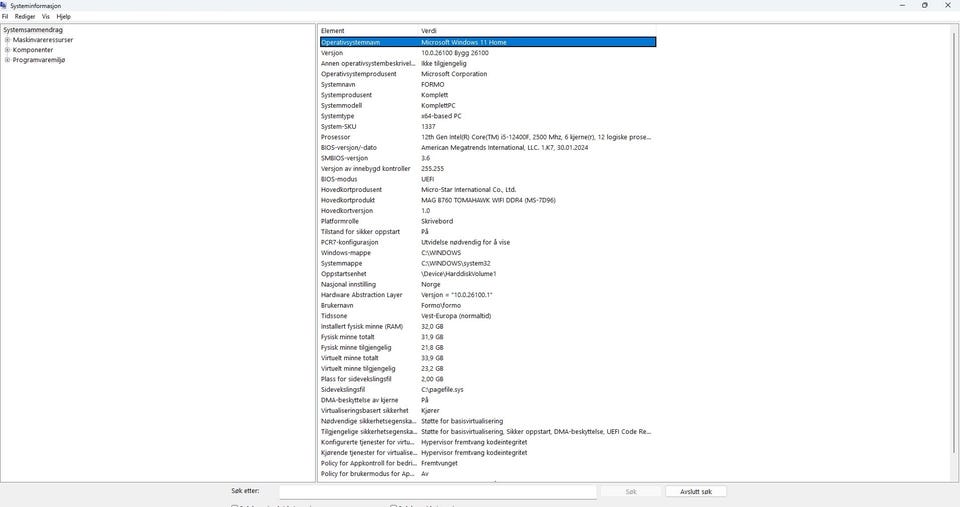Select the BIOS-modus row
960x507 pixels.
(x=487, y=179)
